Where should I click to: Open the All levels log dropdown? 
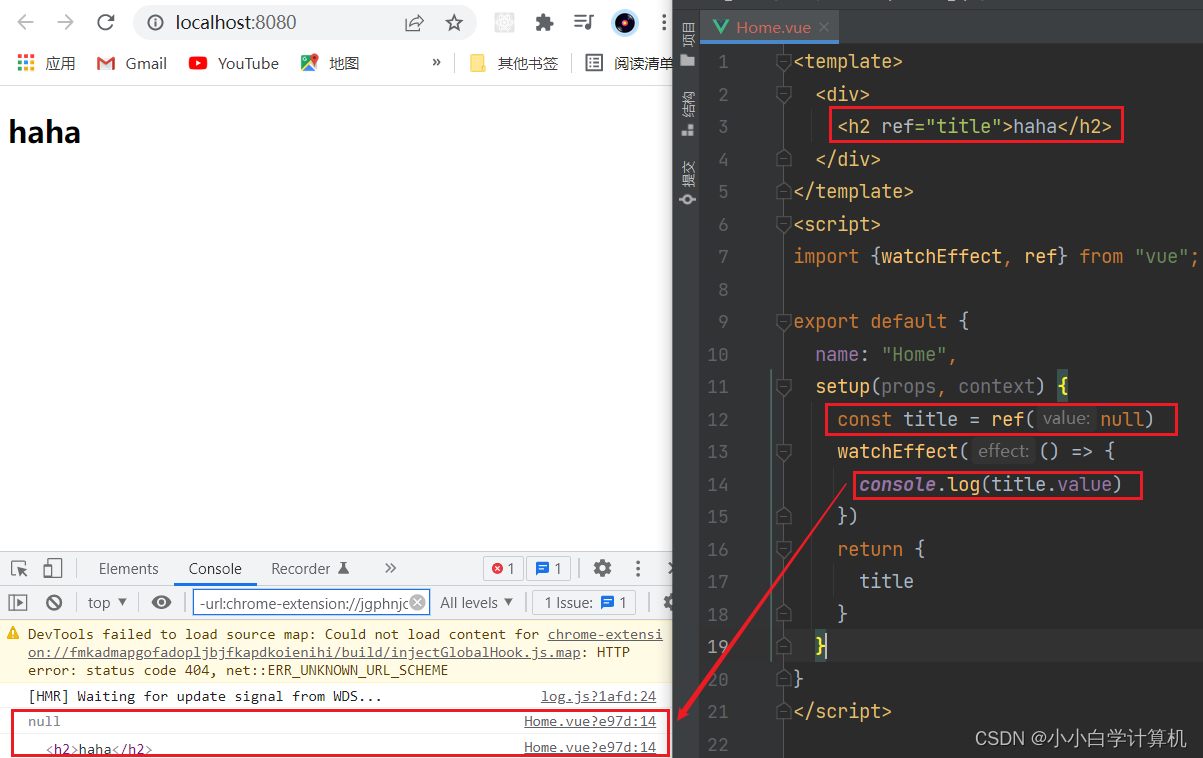tap(476, 602)
